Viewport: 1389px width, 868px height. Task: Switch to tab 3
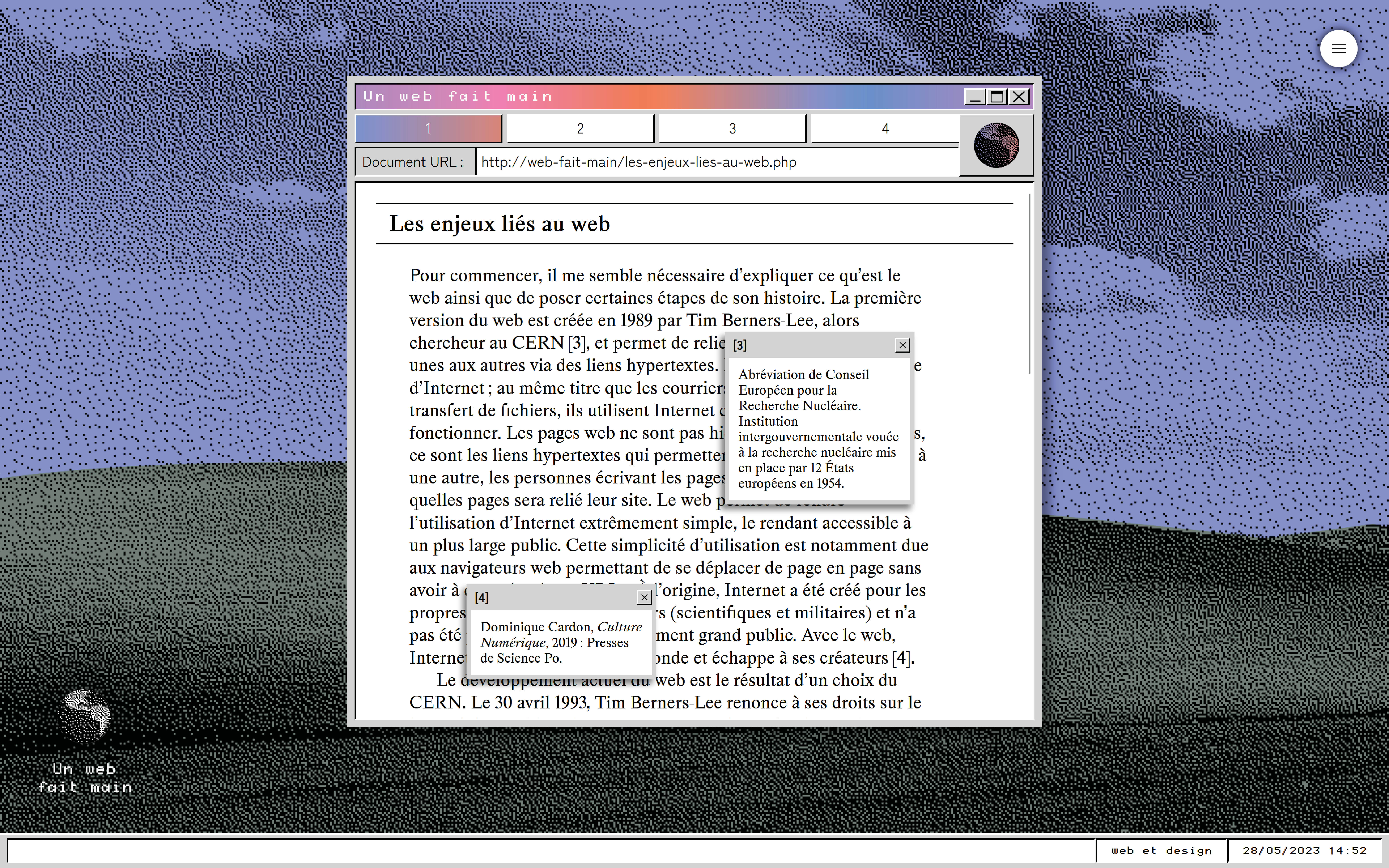click(732, 129)
